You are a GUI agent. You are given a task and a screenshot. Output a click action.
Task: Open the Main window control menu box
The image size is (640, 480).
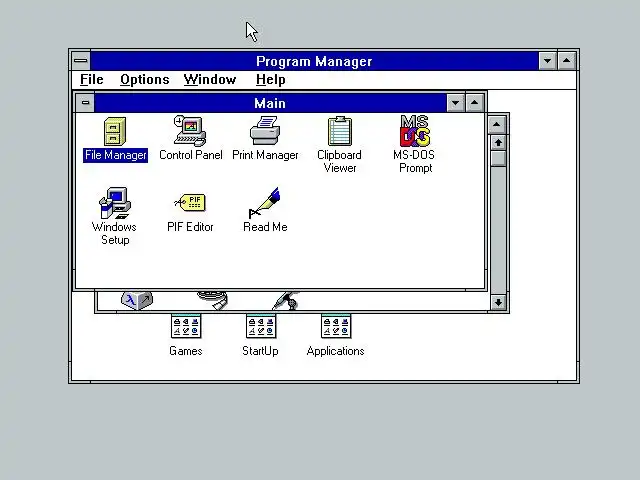[x=85, y=102]
